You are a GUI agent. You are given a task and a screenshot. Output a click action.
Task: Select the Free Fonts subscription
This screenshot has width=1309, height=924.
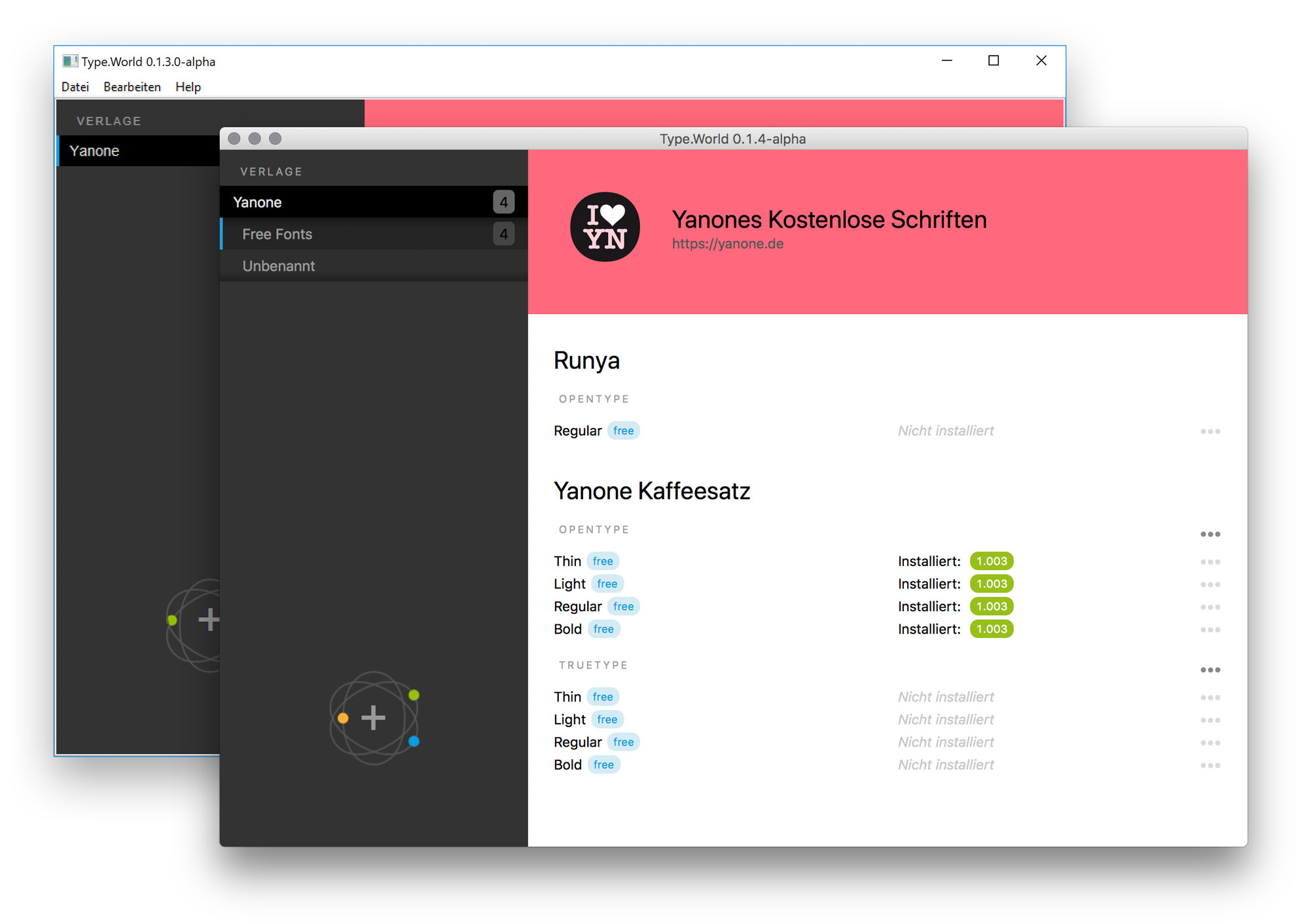pyautogui.click(x=374, y=234)
